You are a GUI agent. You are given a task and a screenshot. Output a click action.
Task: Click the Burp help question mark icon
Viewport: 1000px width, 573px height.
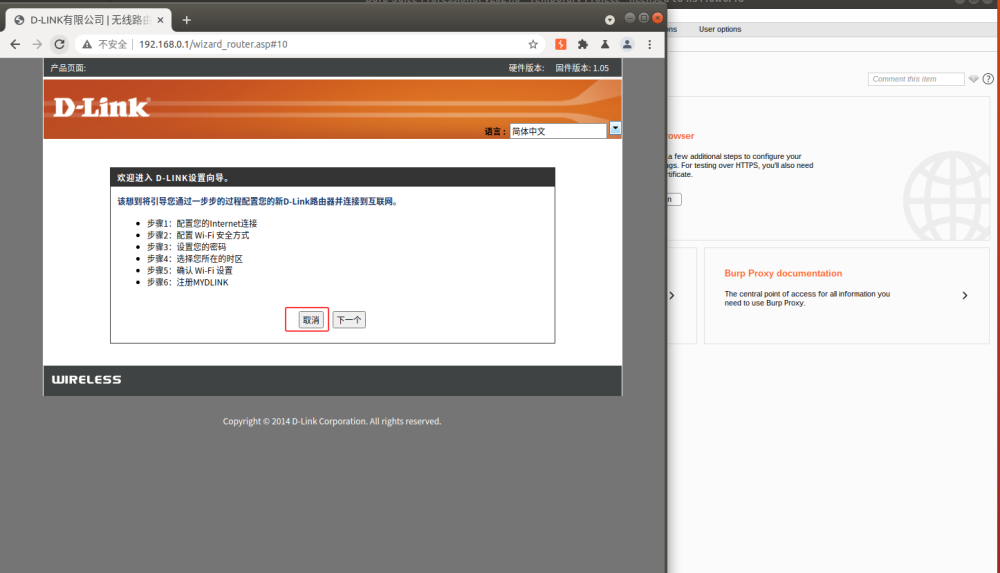tap(988, 79)
